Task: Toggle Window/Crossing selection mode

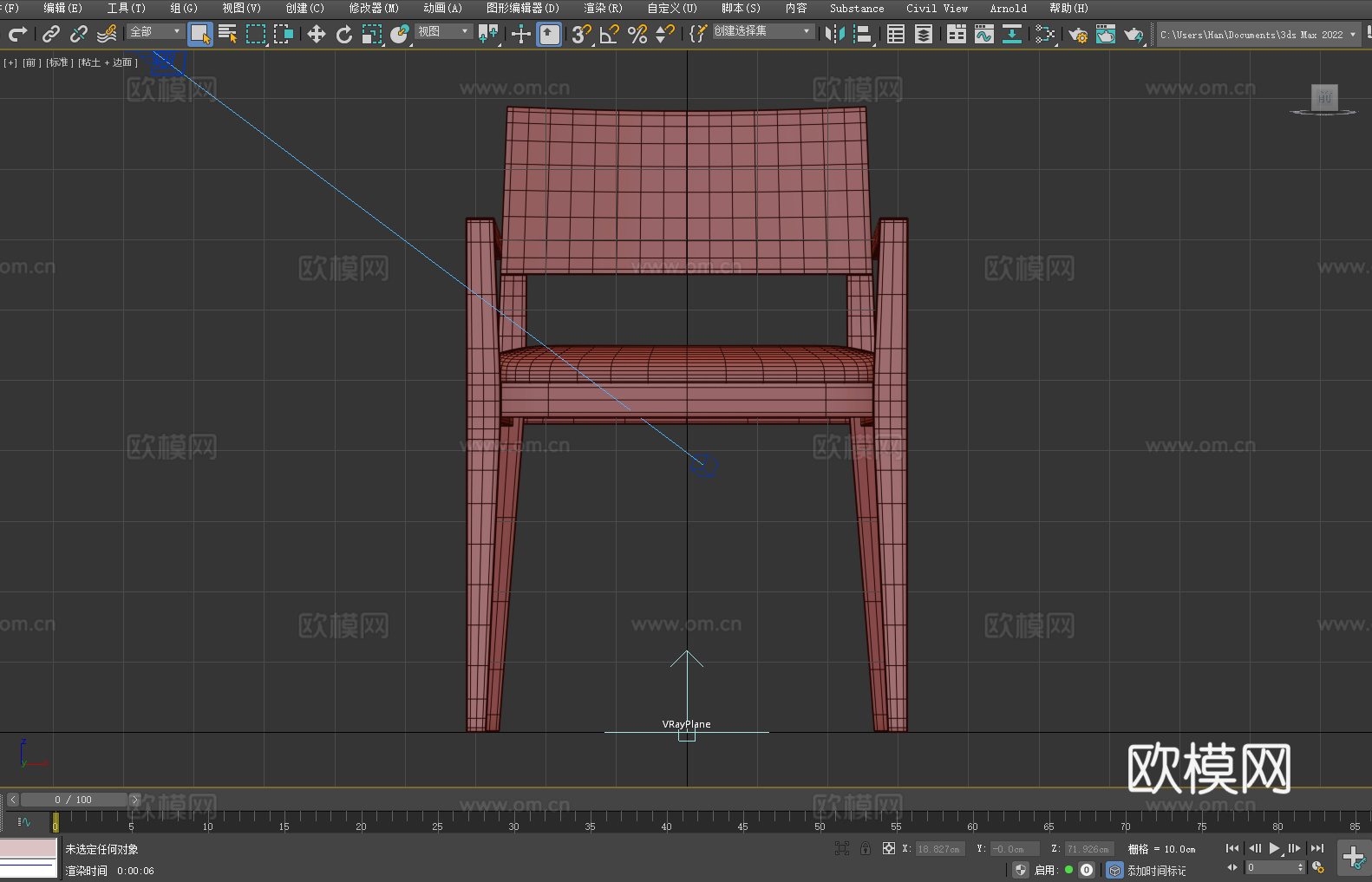Action: 284,34
